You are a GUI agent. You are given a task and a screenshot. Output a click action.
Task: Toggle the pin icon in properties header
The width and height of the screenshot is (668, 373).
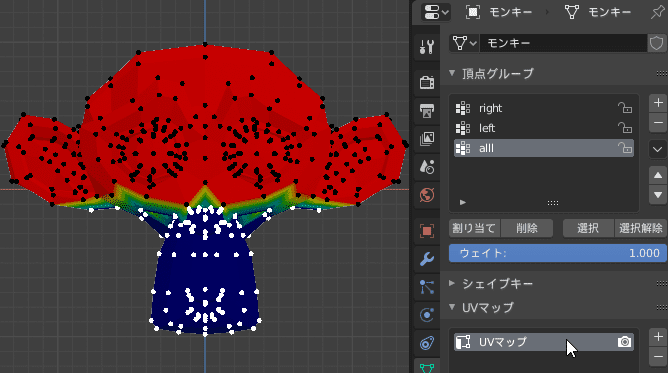click(x=657, y=12)
